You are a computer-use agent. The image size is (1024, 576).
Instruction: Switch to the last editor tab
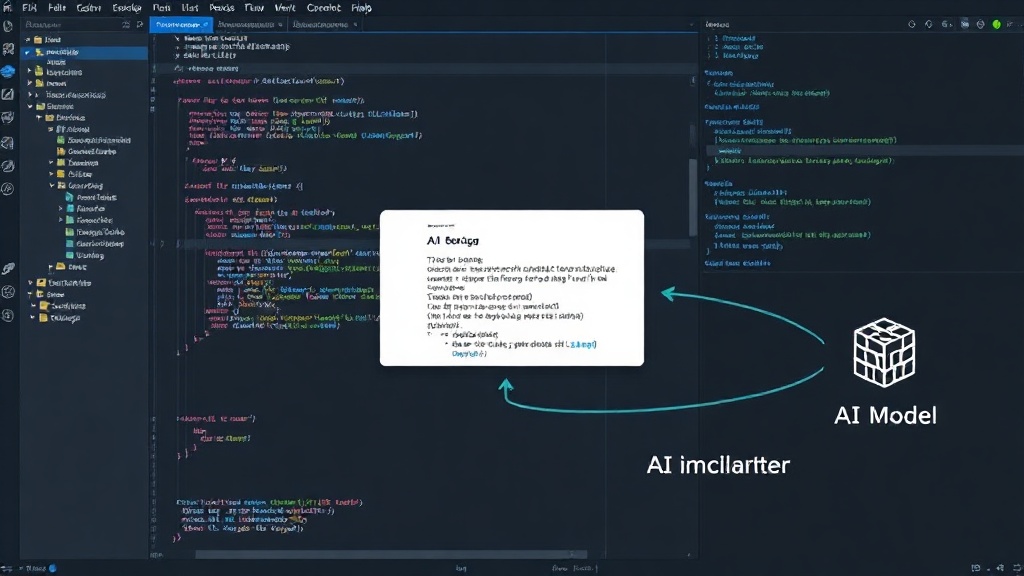click(x=324, y=24)
